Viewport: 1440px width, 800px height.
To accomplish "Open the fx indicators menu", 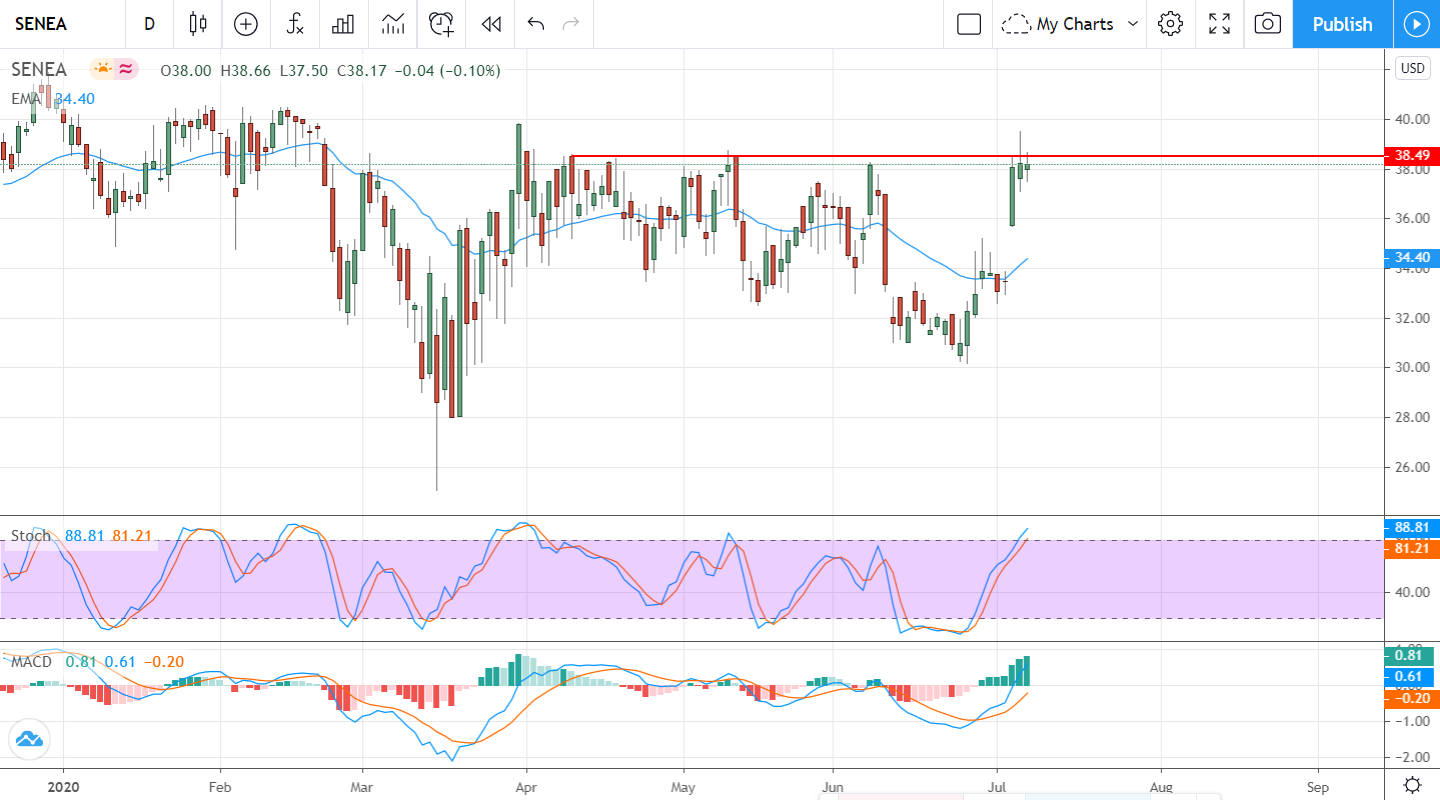I will tap(295, 24).
